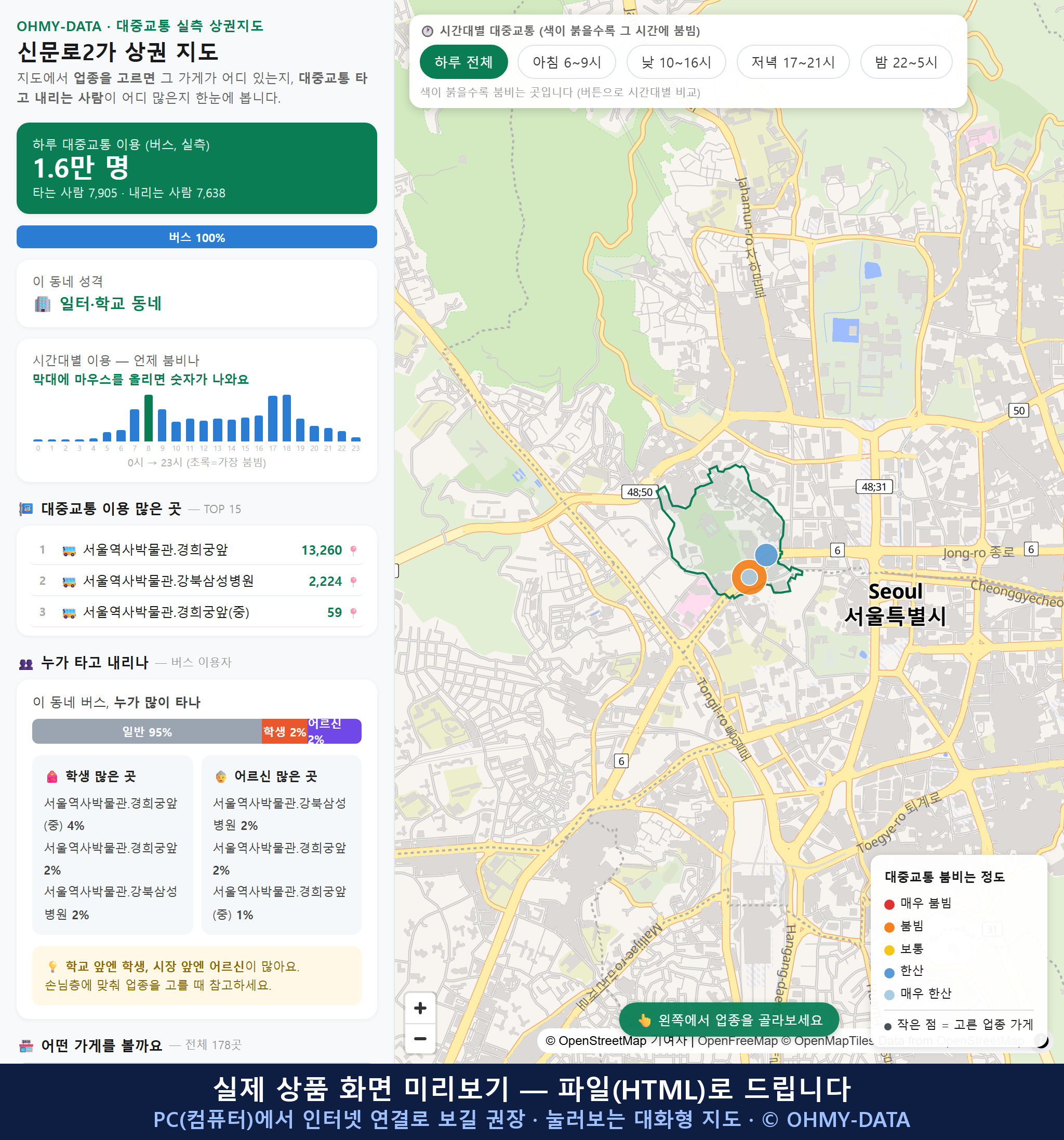Click the 왼쪽에서 업종을 골라보세요 hint button
This screenshot has height=1140, width=1064.
[x=728, y=1020]
